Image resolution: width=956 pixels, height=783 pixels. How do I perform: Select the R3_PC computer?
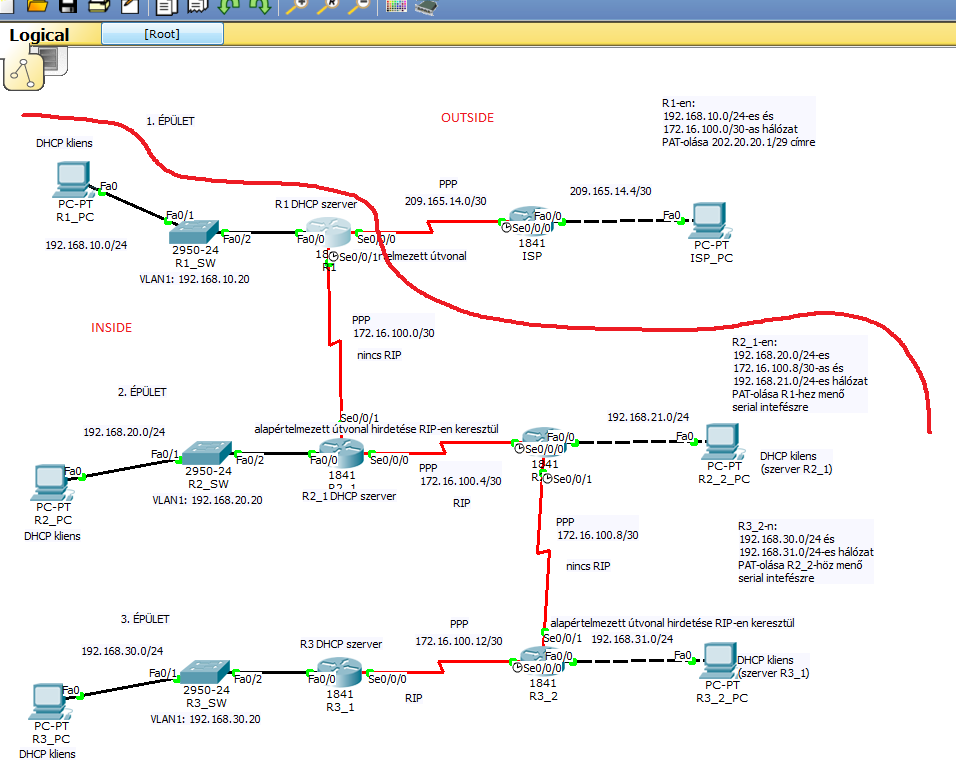coord(51,702)
